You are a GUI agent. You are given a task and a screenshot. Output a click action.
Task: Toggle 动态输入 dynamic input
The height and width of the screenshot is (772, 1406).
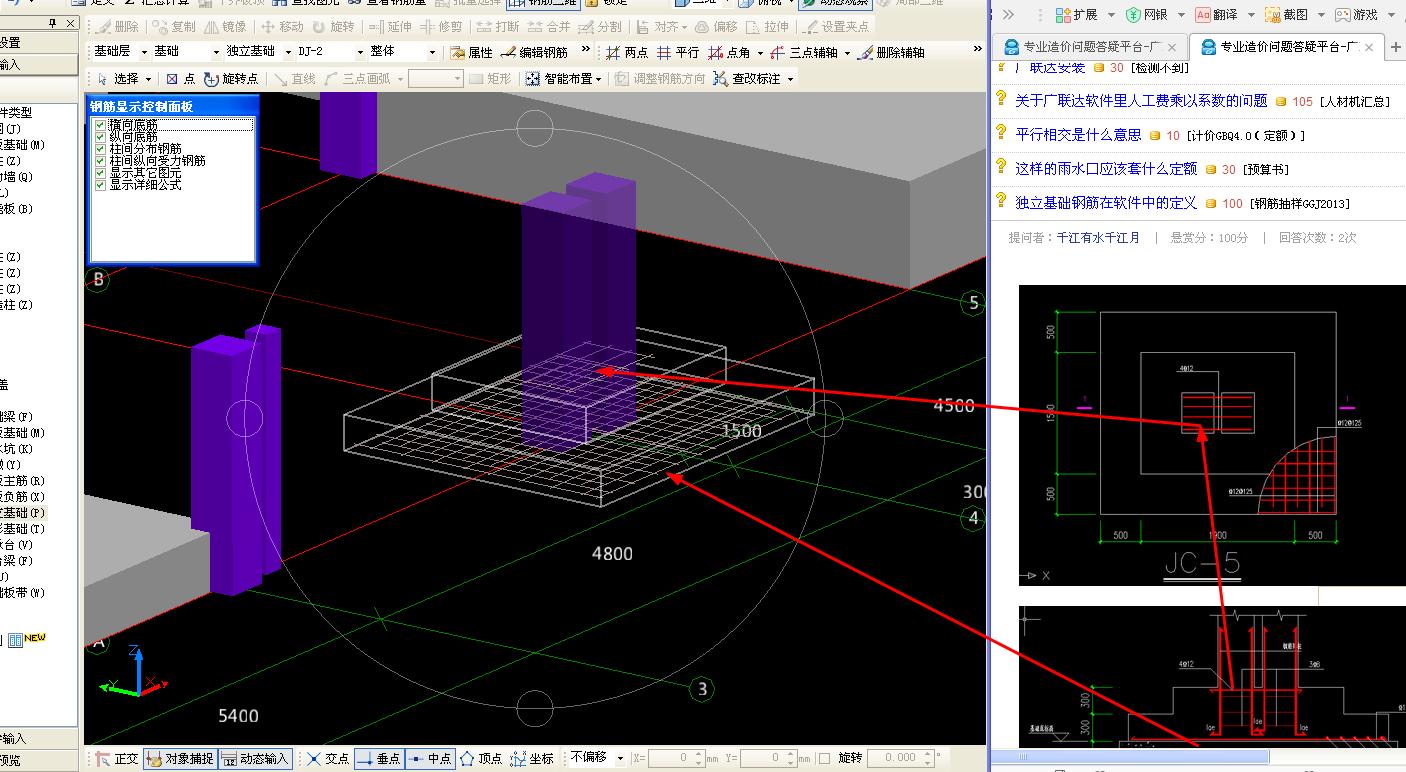click(x=255, y=758)
